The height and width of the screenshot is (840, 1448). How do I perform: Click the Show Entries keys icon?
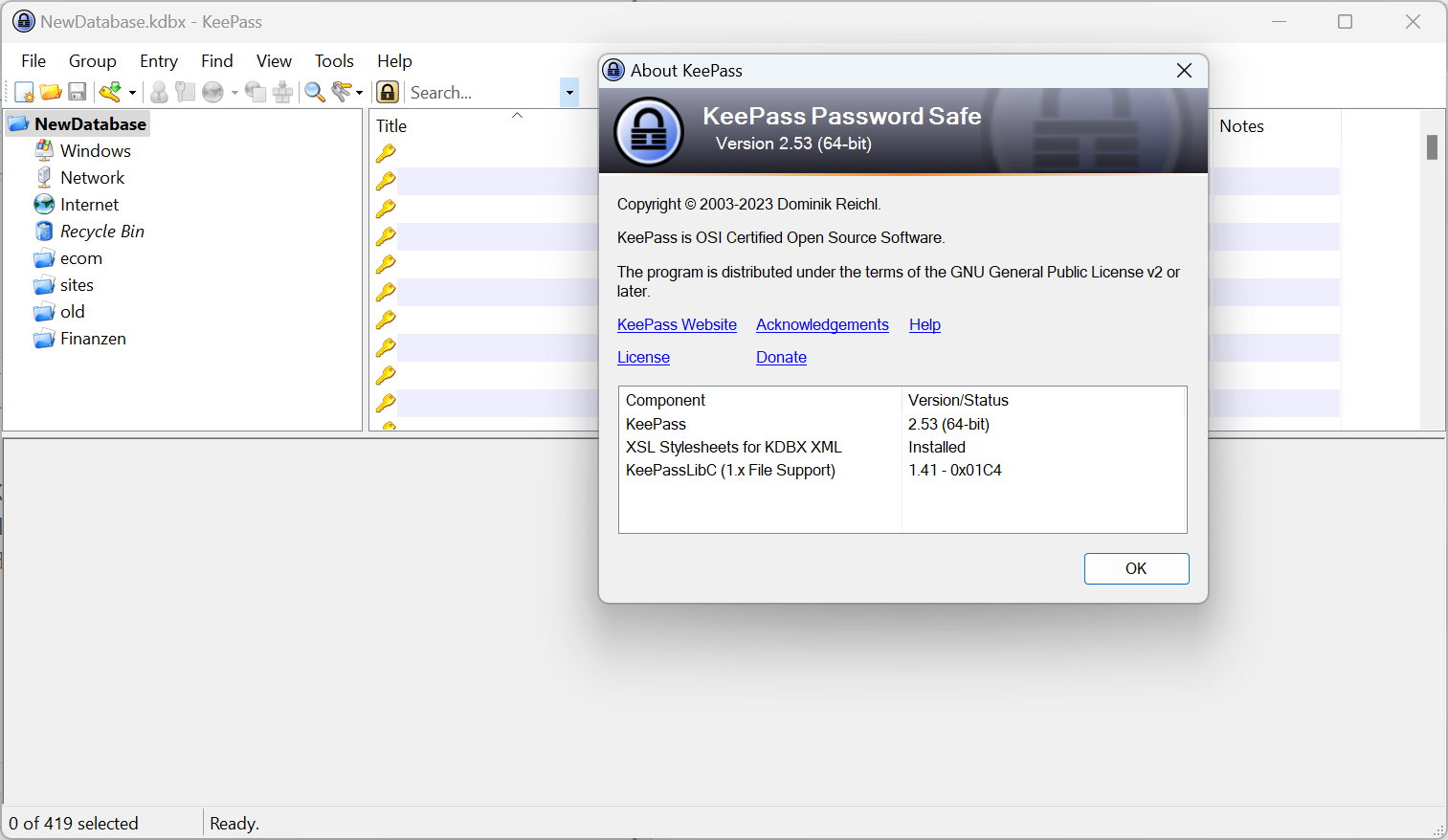(342, 92)
